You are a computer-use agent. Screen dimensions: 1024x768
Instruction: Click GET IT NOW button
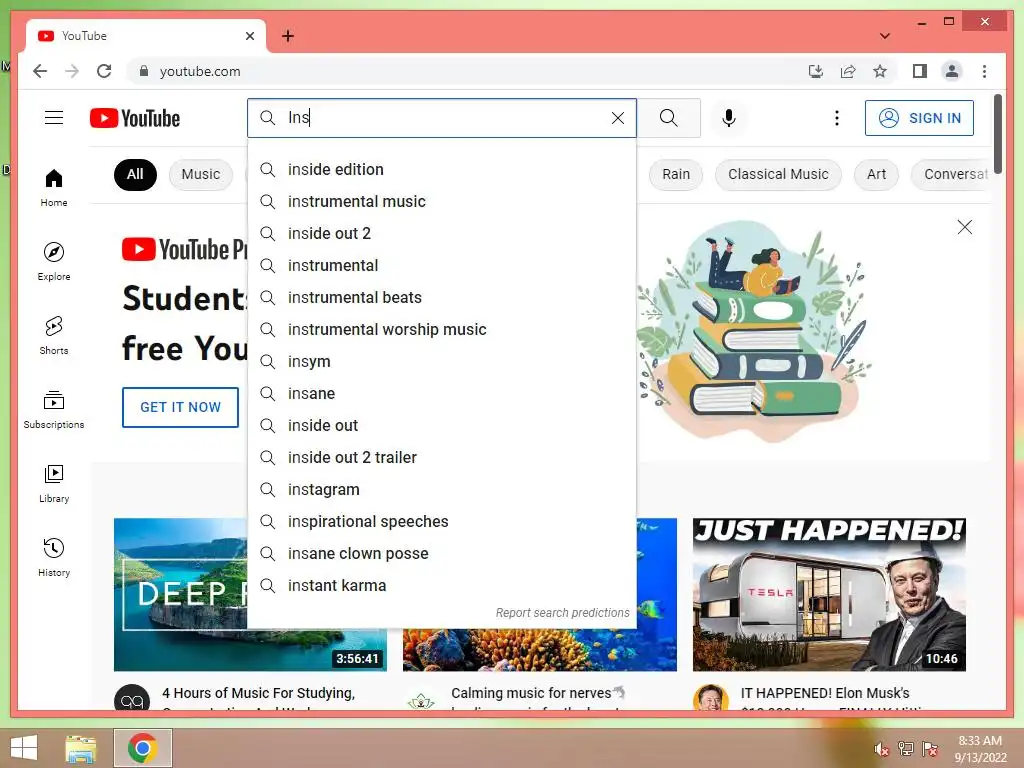[180, 408]
